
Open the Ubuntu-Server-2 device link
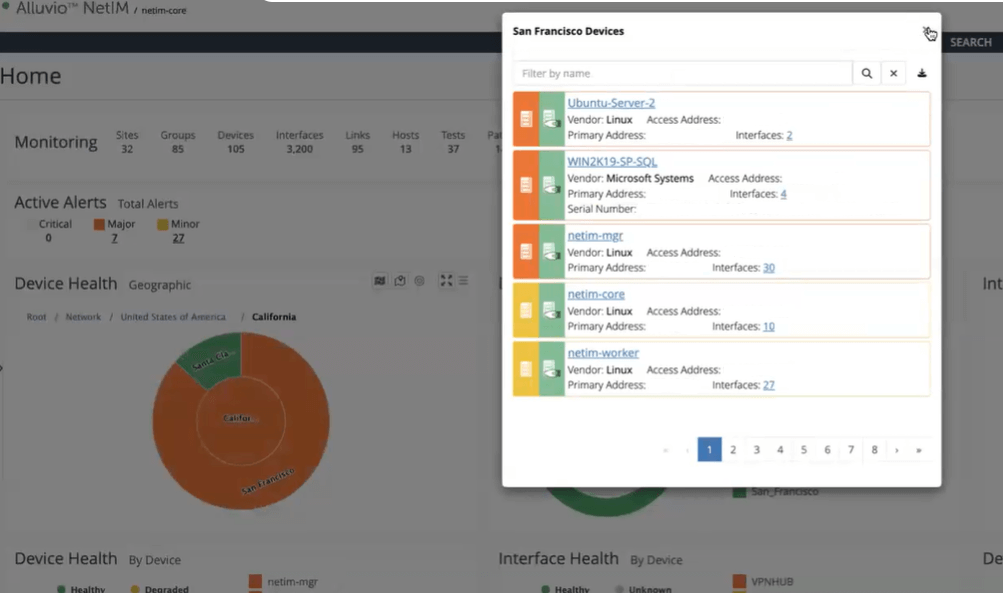(611, 102)
